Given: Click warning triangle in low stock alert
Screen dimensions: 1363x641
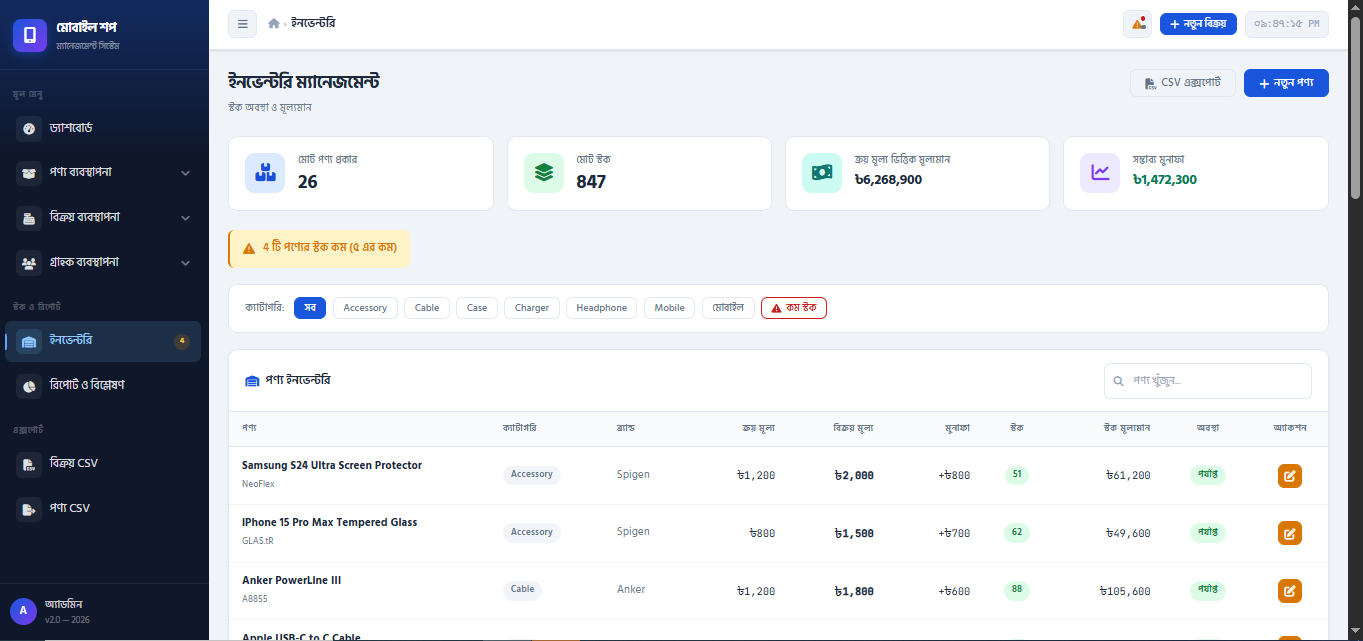Looking at the screenshot, I should [249, 248].
